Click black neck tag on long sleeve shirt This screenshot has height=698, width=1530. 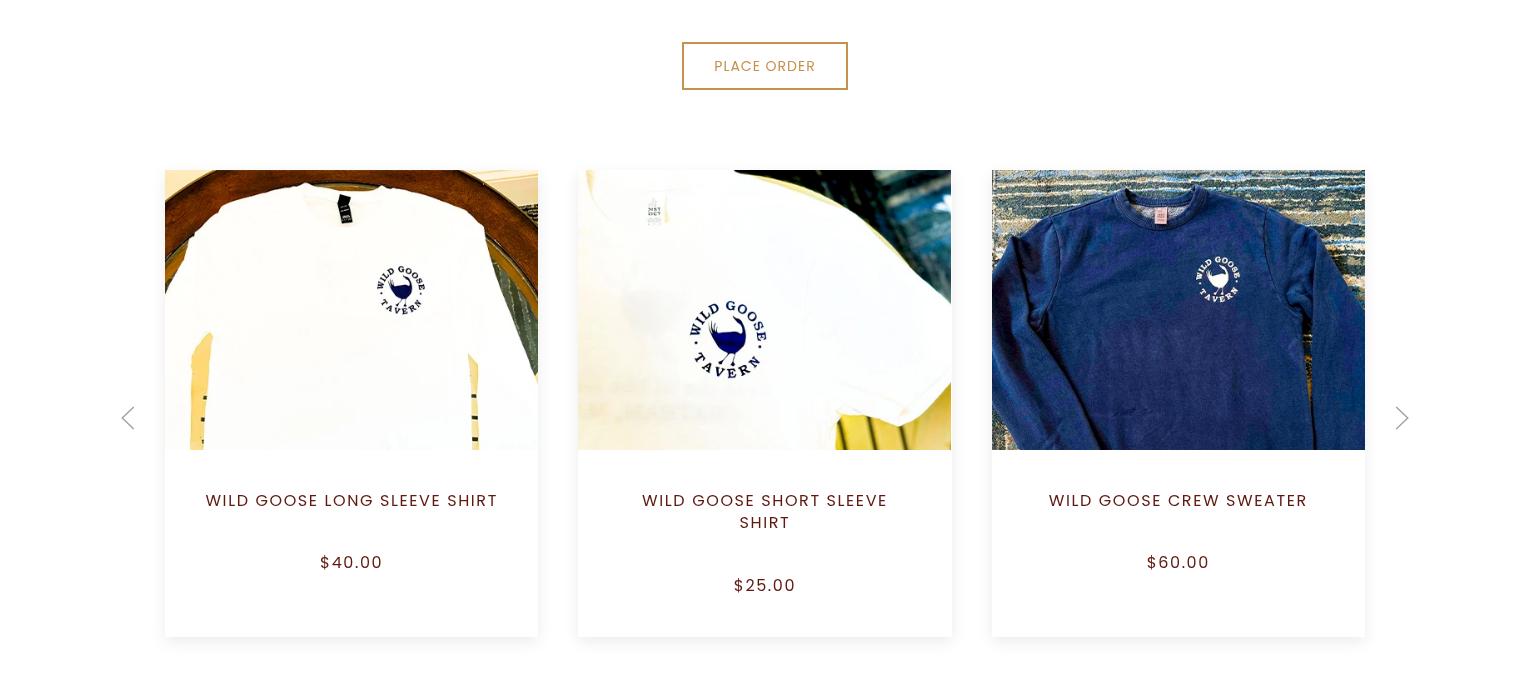[345, 209]
